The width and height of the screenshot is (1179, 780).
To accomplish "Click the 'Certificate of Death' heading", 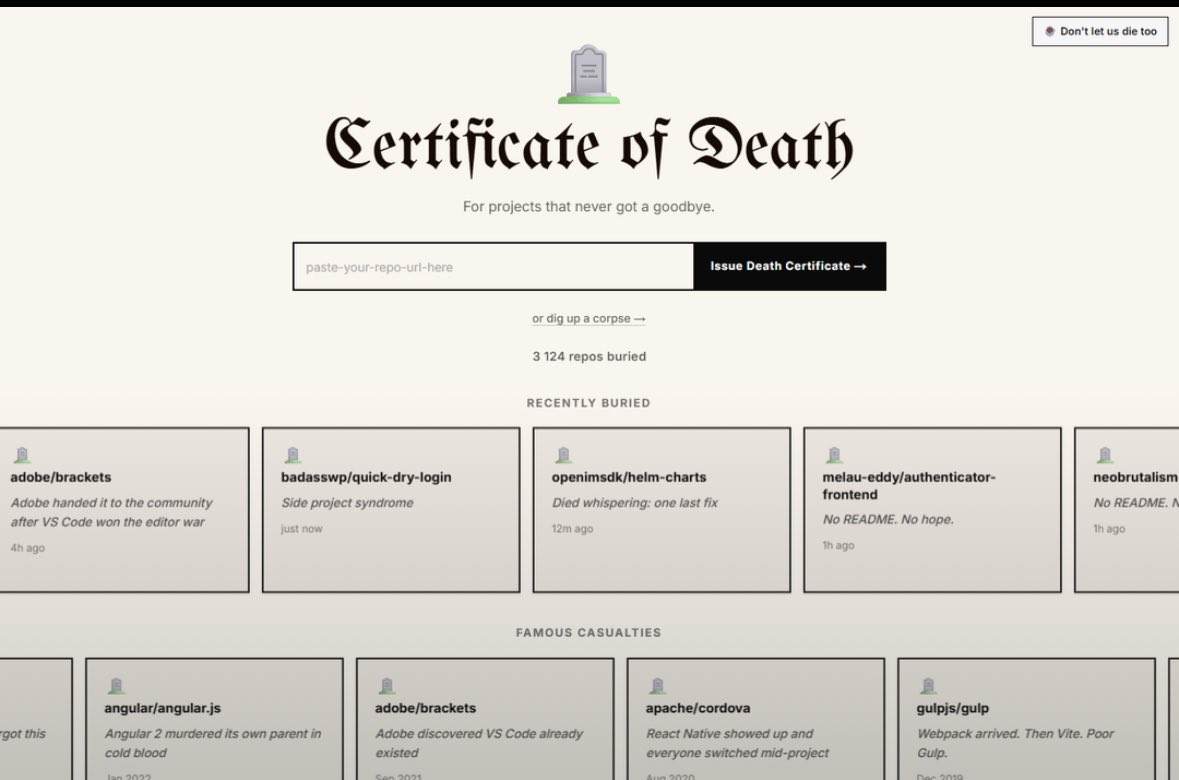I will 589,146.
